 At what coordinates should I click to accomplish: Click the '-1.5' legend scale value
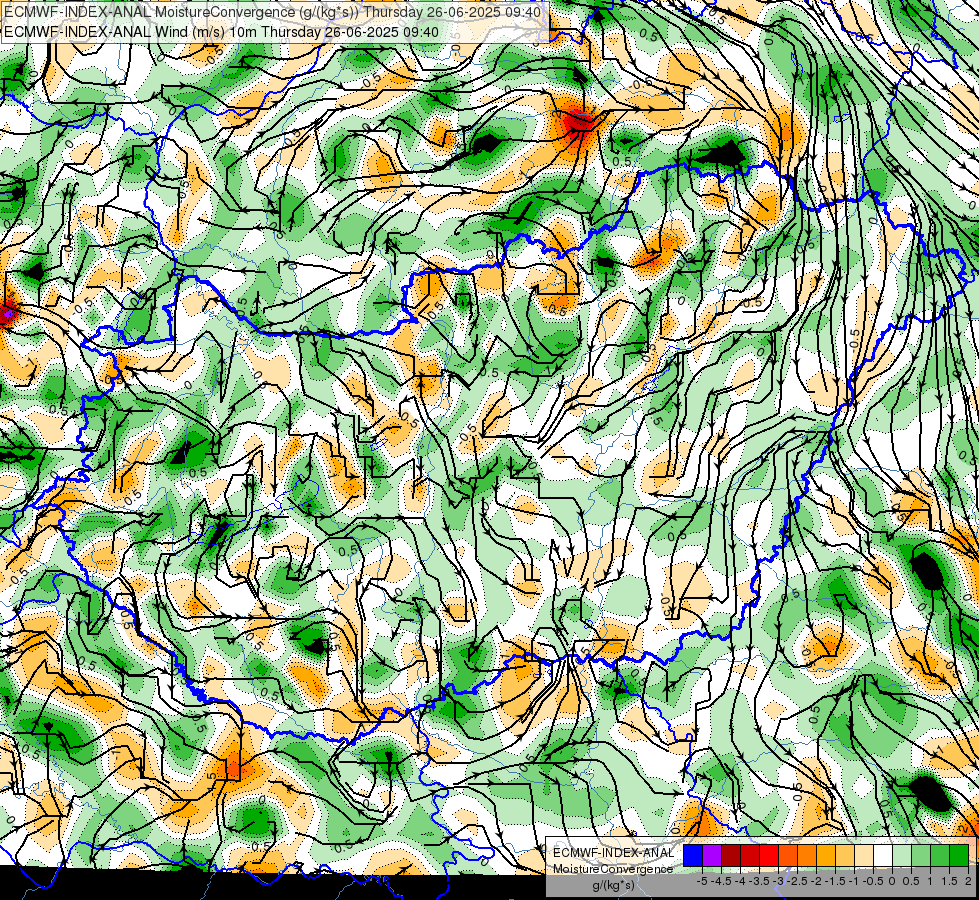(x=835, y=881)
